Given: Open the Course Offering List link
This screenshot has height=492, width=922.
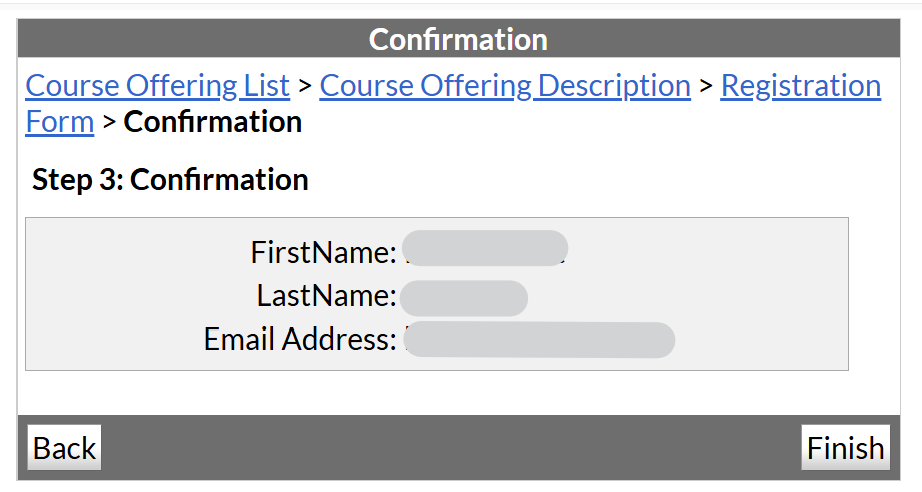Looking at the screenshot, I should [157, 86].
